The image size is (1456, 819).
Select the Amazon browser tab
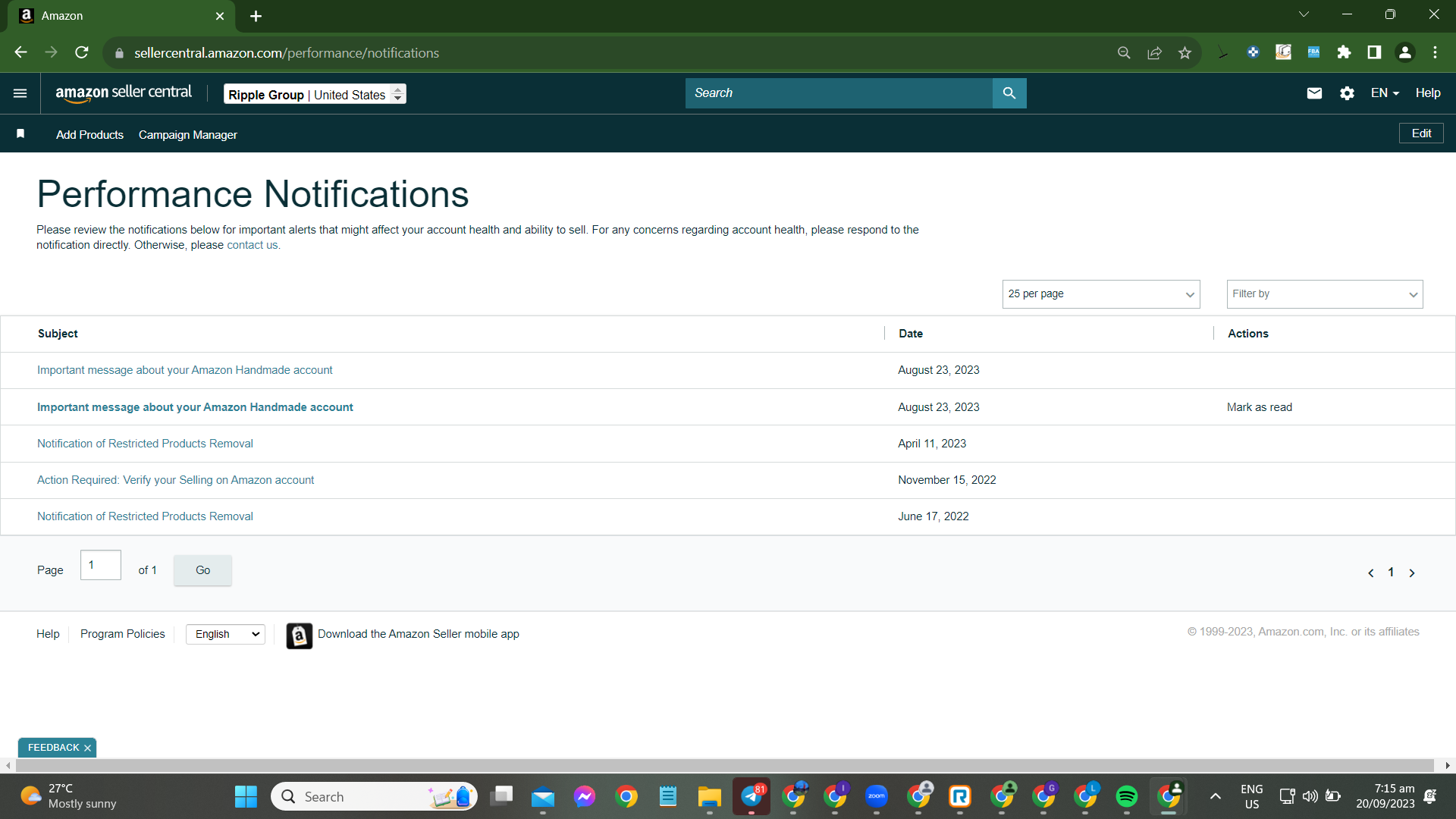click(x=121, y=16)
